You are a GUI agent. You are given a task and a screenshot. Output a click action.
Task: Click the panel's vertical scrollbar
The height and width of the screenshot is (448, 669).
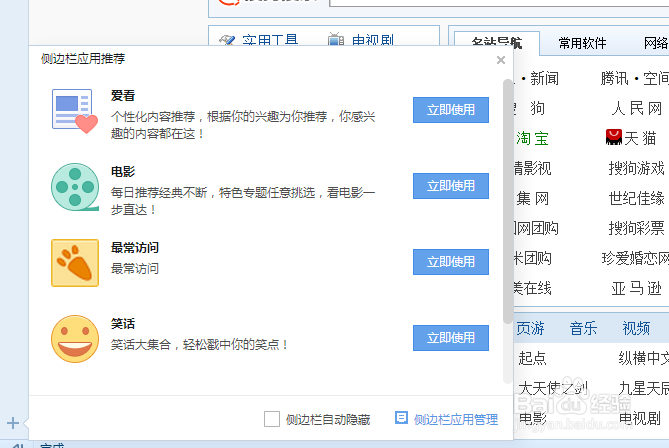tap(507, 201)
